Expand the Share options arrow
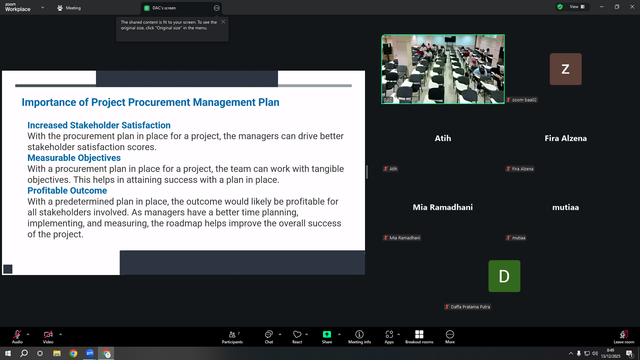 click(339, 334)
